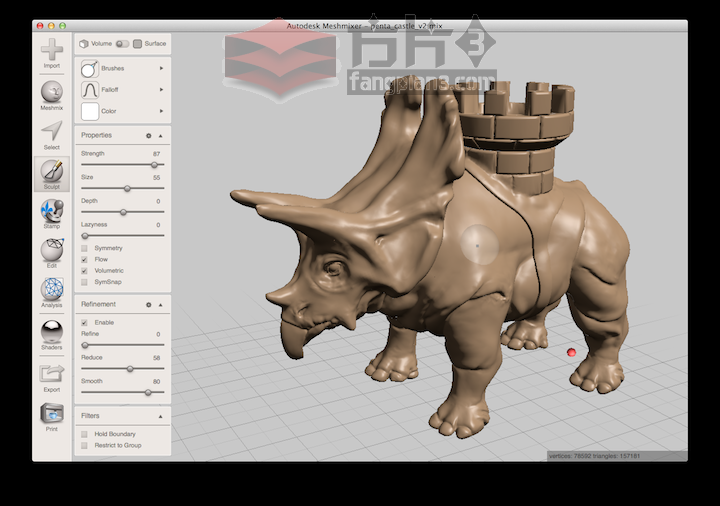Click the Smooth value 80

point(157,382)
